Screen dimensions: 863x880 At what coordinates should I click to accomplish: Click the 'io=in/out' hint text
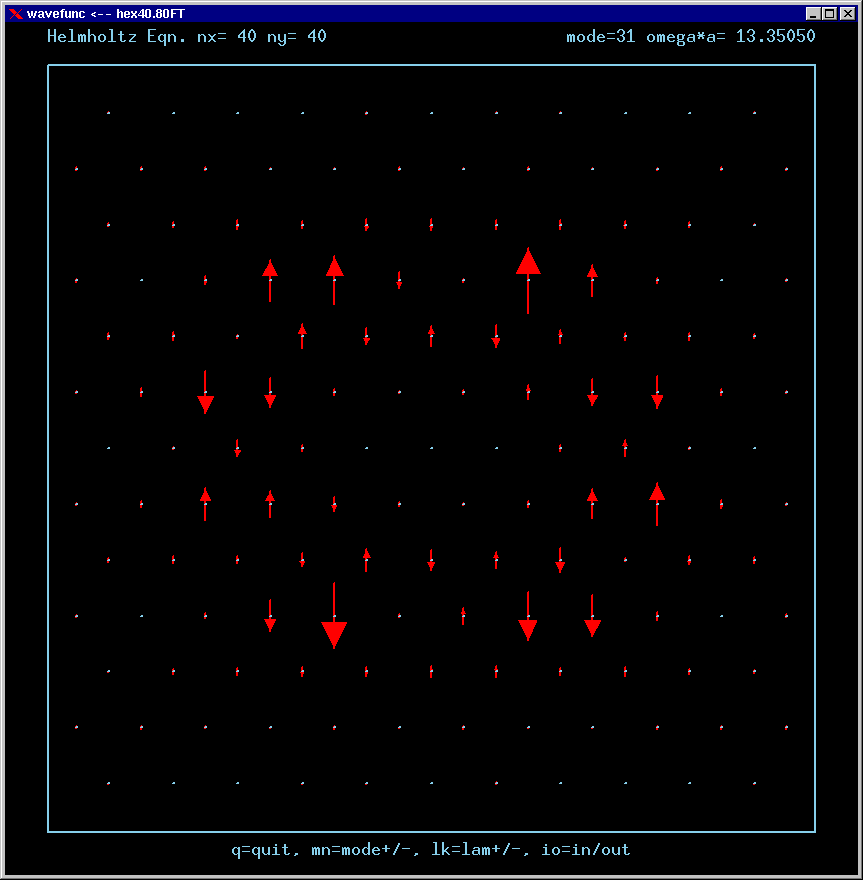tap(586, 850)
